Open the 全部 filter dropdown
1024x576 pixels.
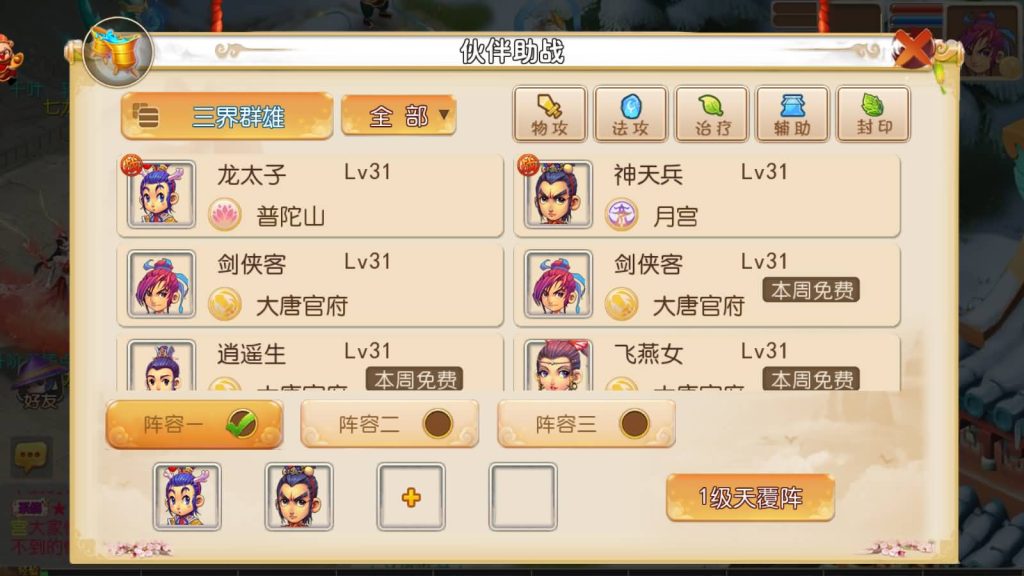pyautogui.click(x=398, y=116)
